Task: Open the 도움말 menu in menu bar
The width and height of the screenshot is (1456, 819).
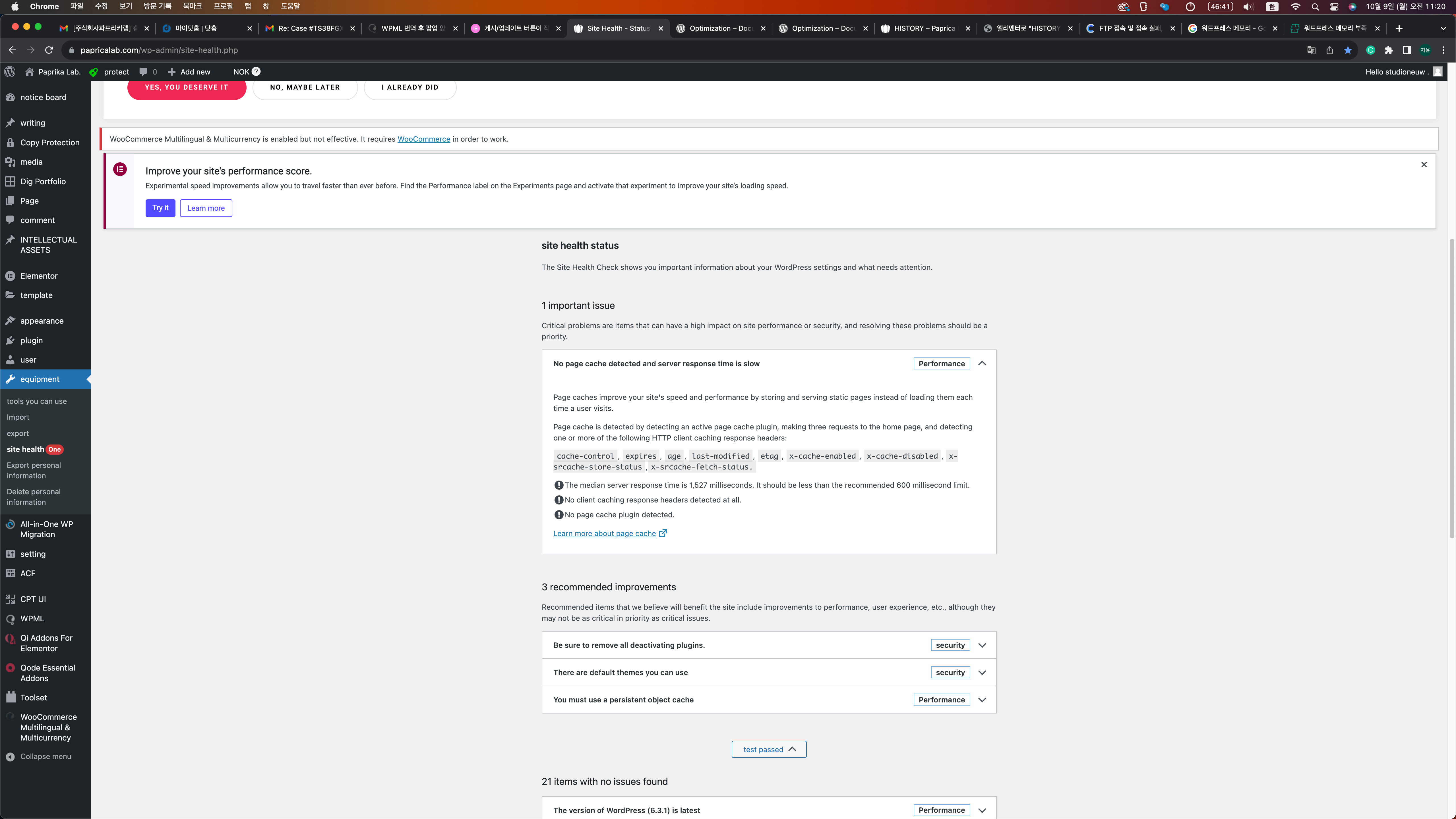Action: [x=290, y=6]
